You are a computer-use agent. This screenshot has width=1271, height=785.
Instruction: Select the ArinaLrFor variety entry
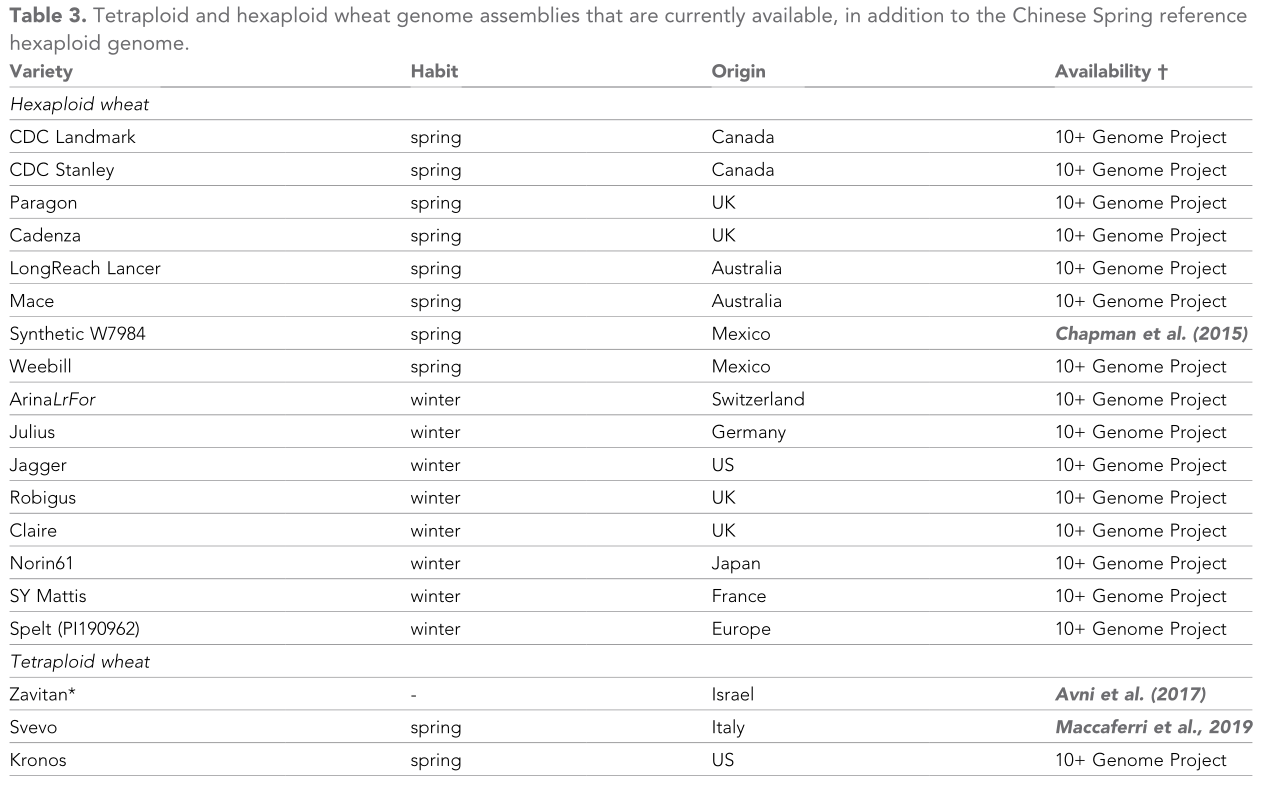53,400
